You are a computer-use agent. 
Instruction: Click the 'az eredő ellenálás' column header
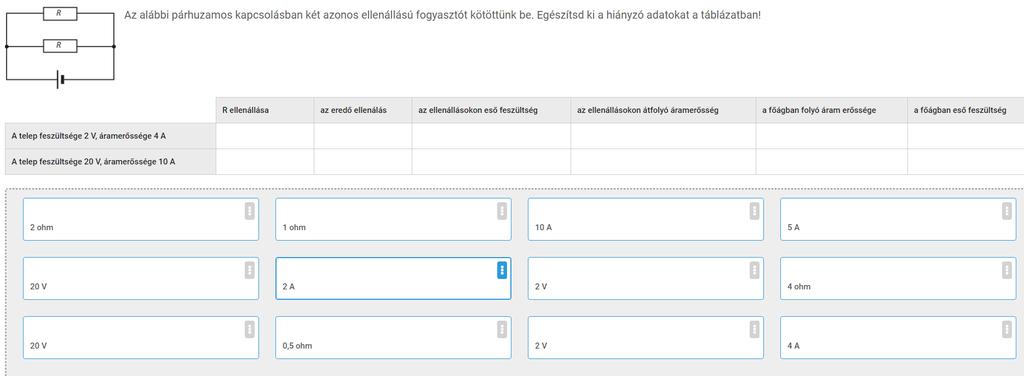(362, 110)
